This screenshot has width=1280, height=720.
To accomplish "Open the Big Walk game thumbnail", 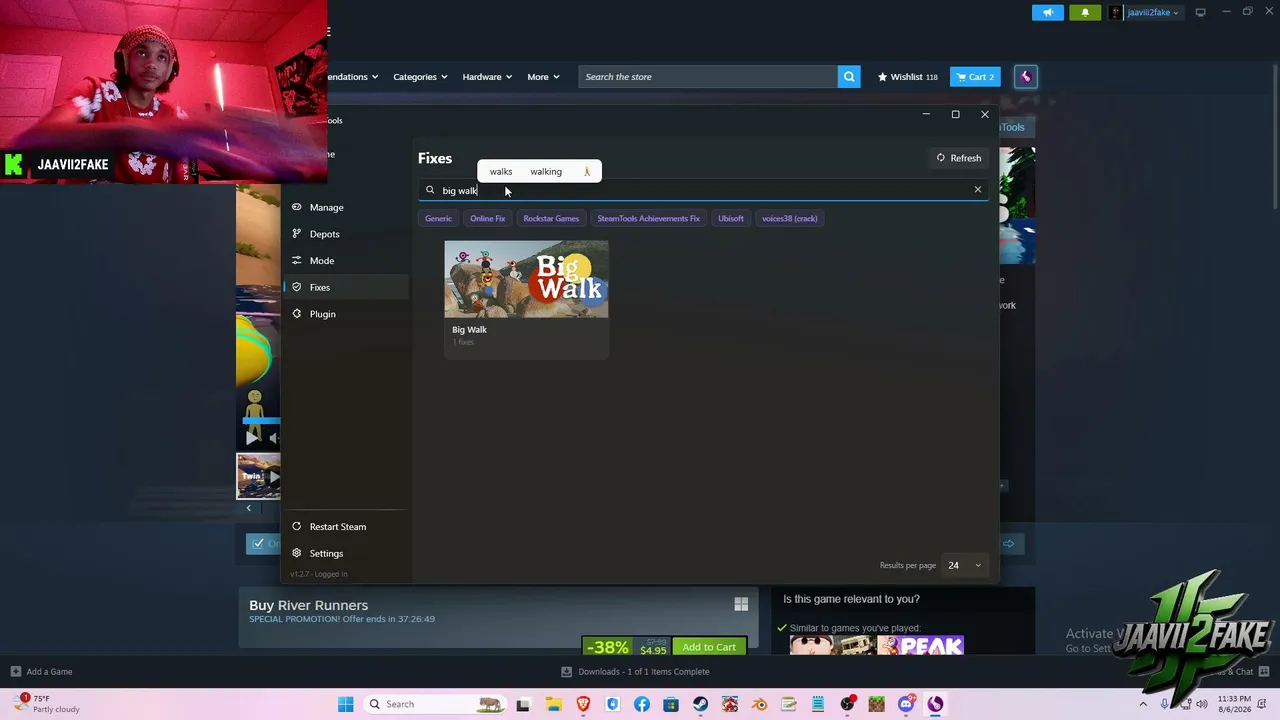I will (x=526, y=279).
